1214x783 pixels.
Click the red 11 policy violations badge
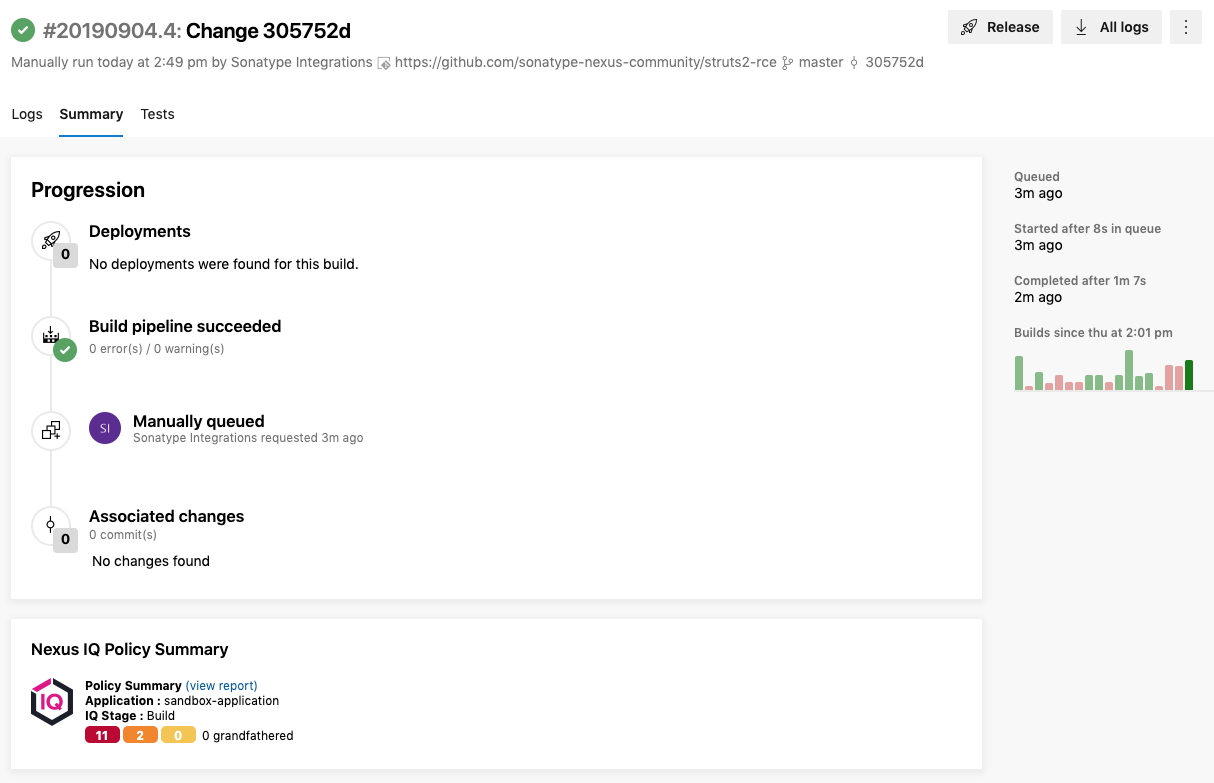point(101,734)
